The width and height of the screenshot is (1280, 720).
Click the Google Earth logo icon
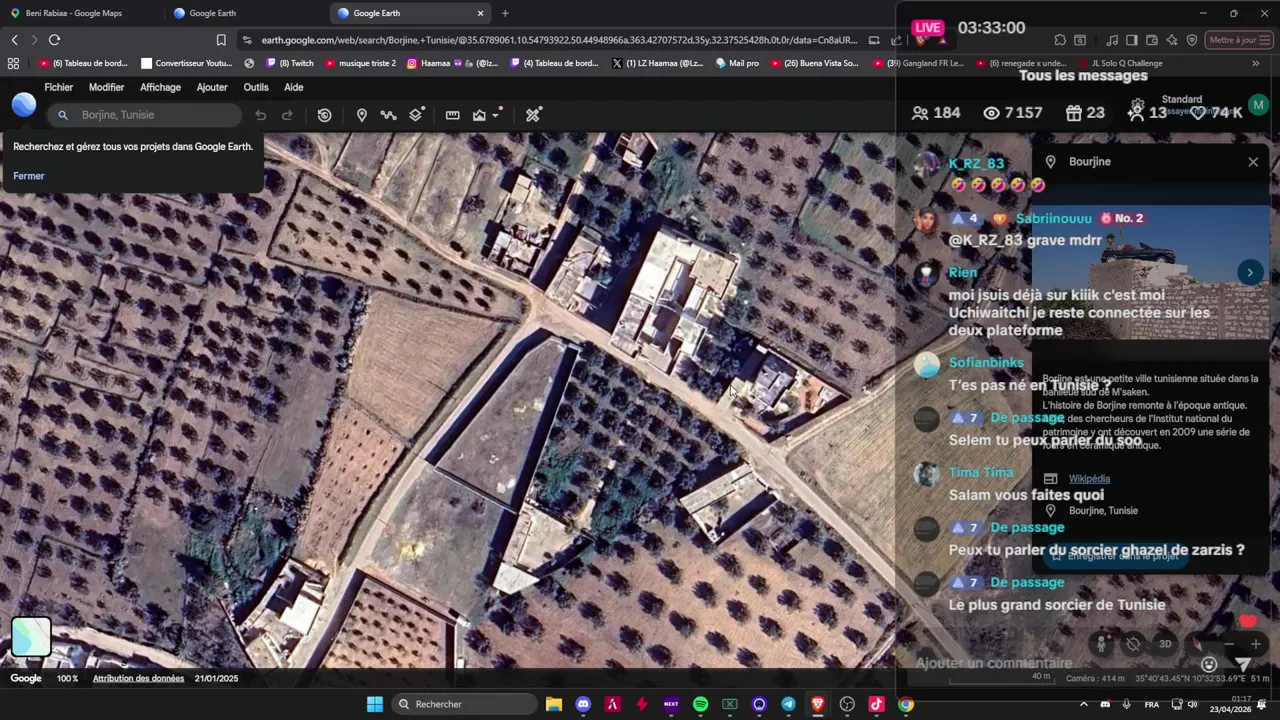[24, 105]
